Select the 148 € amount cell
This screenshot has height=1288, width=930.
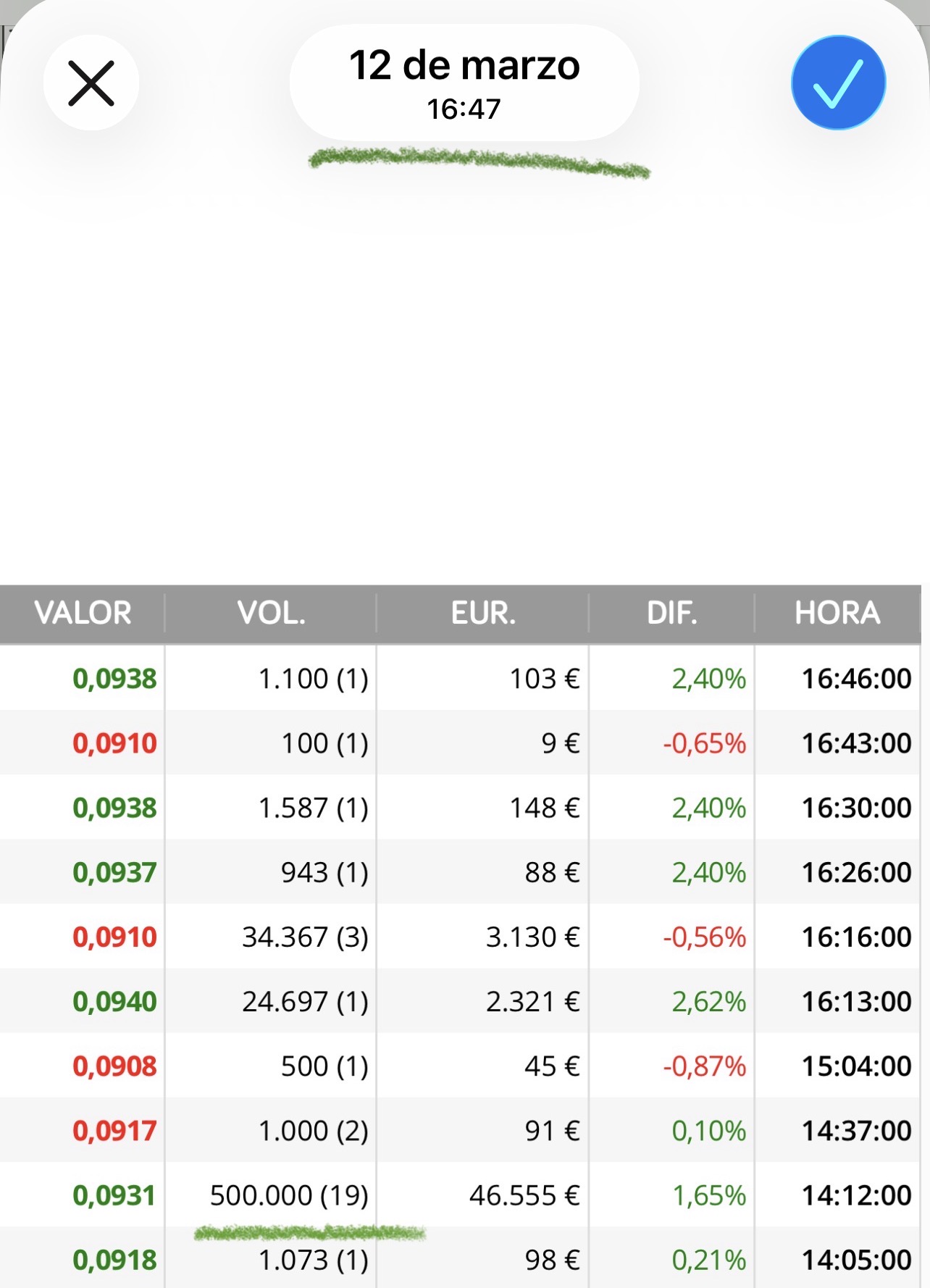(x=545, y=808)
